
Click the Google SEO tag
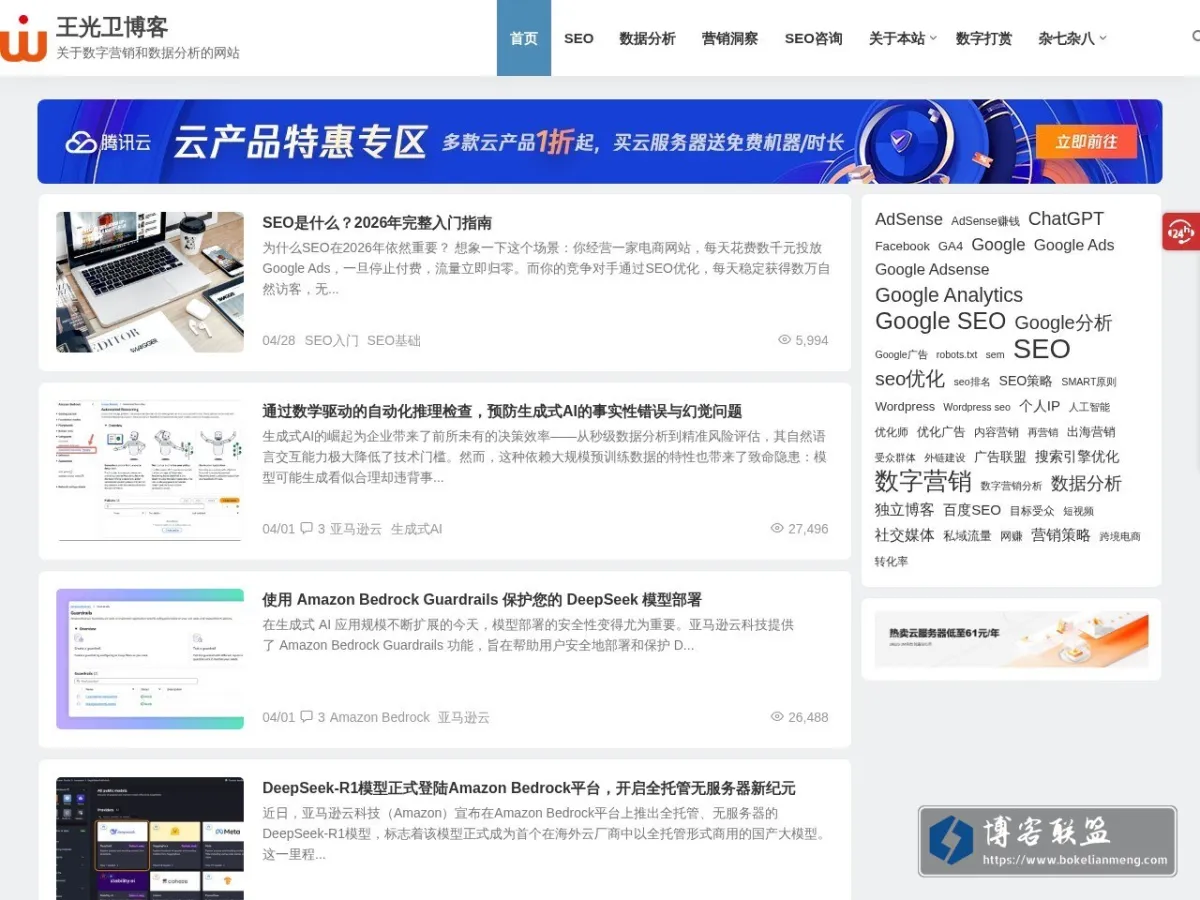coord(940,321)
